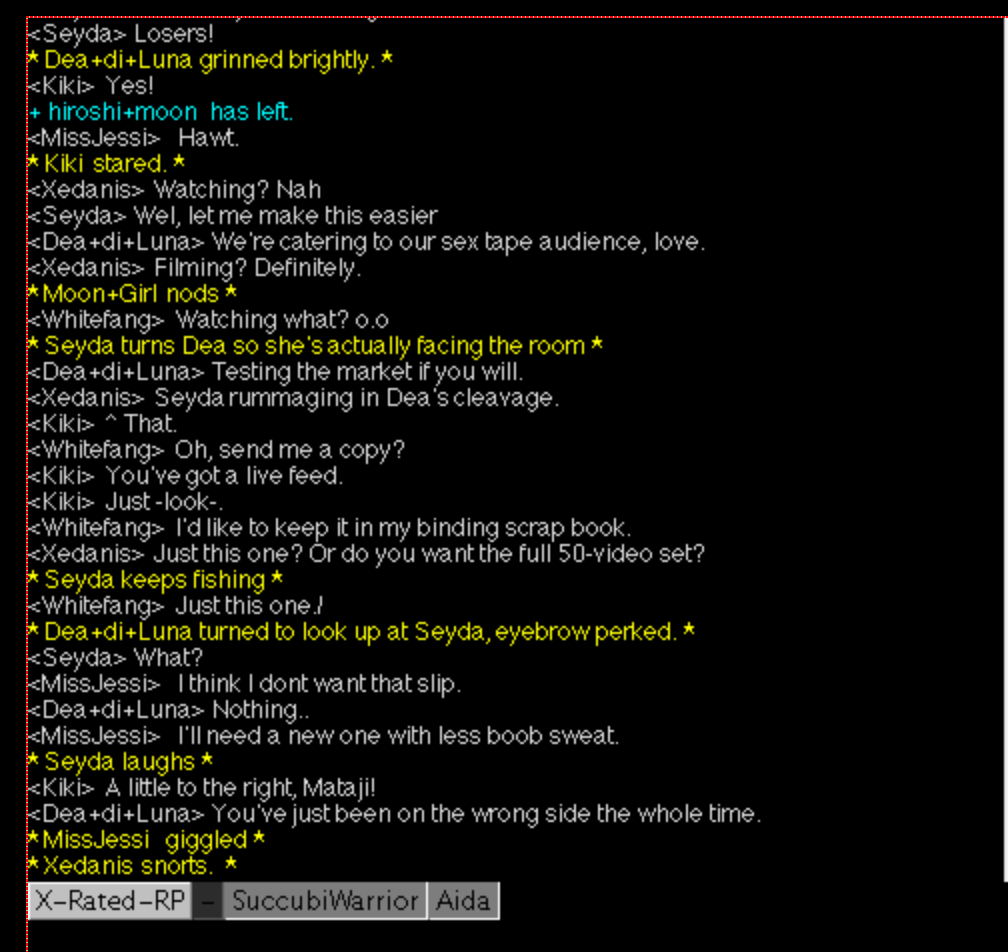Select the 'Moon+Girl nods' action line

point(133,294)
